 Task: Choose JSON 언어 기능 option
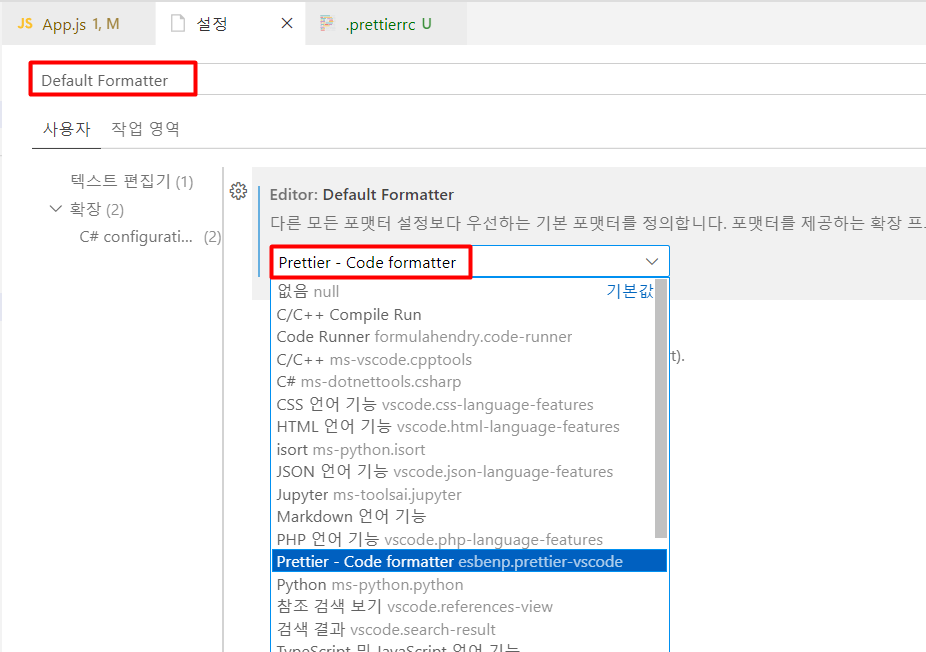[464, 471]
